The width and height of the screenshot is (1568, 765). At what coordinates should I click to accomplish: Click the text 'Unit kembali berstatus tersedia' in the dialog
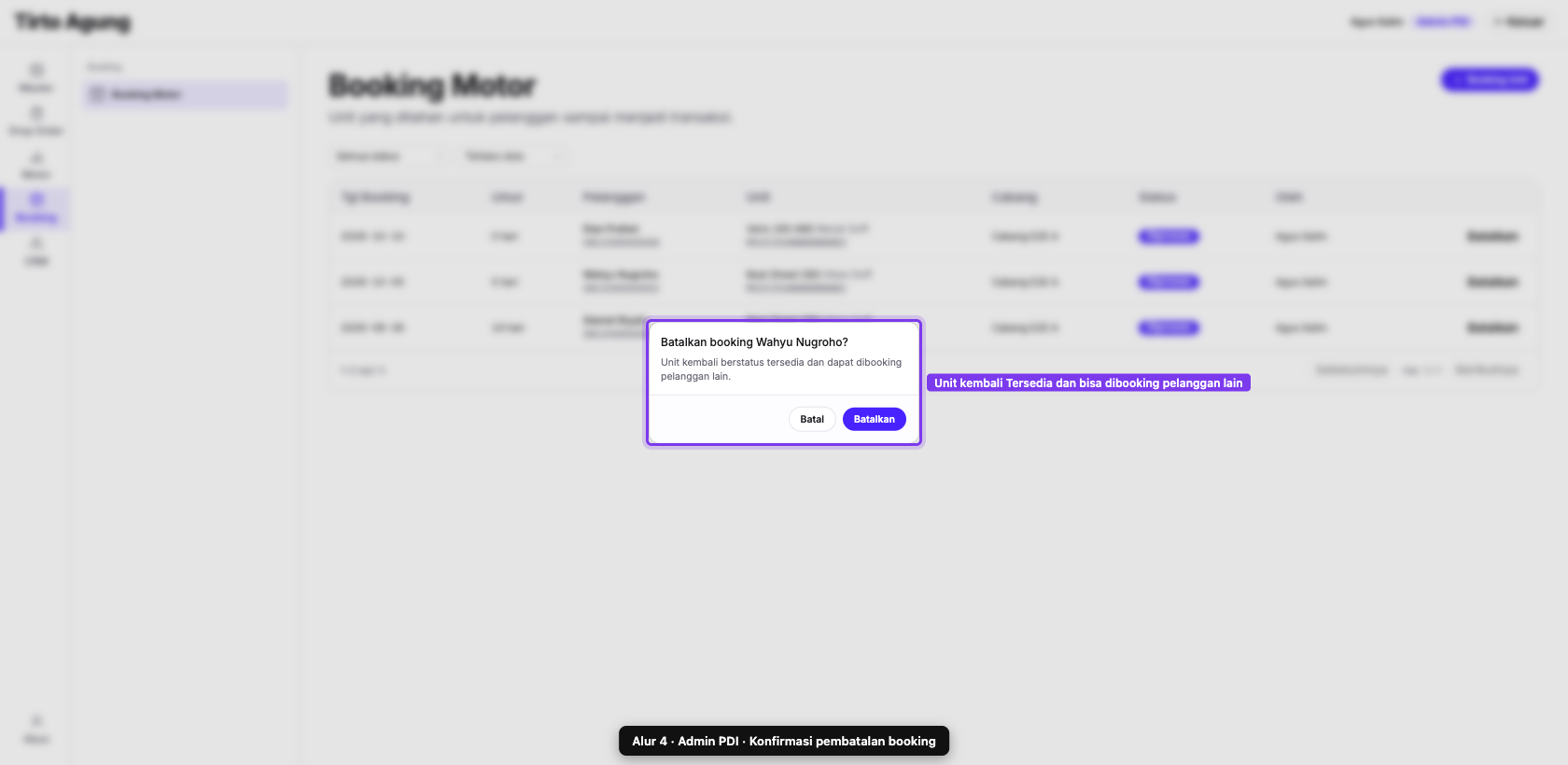(x=733, y=362)
